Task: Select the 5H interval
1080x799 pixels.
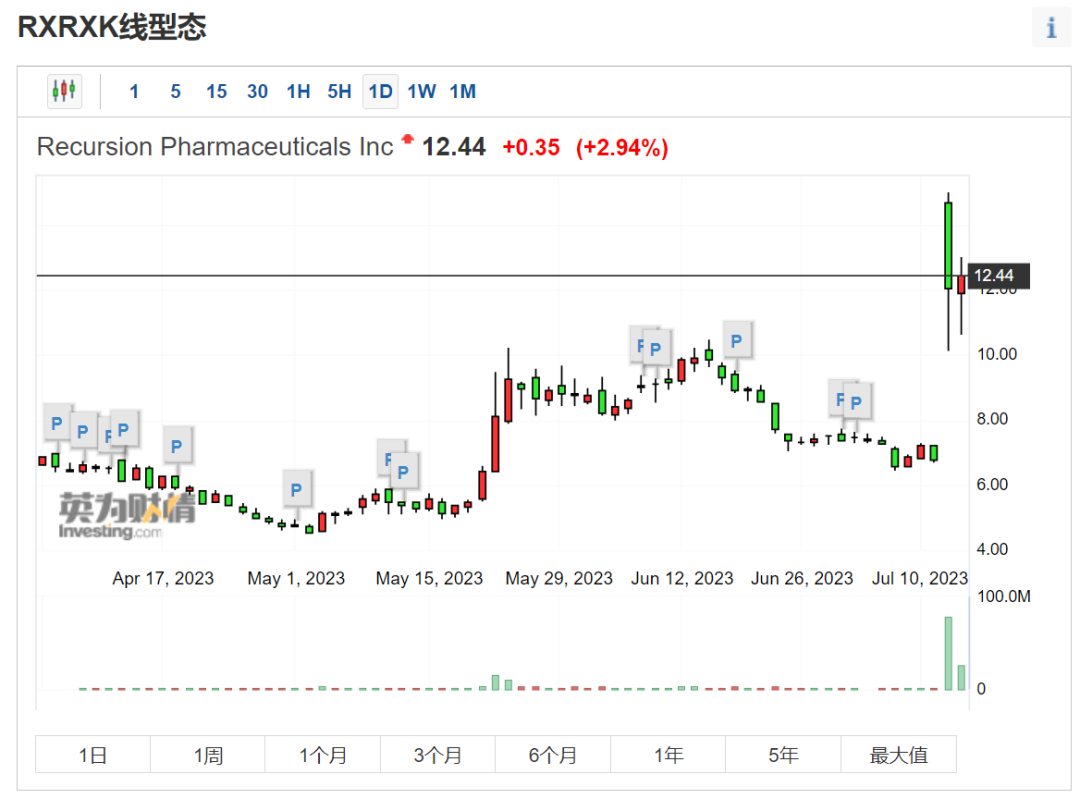Action: (x=339, y=91)
